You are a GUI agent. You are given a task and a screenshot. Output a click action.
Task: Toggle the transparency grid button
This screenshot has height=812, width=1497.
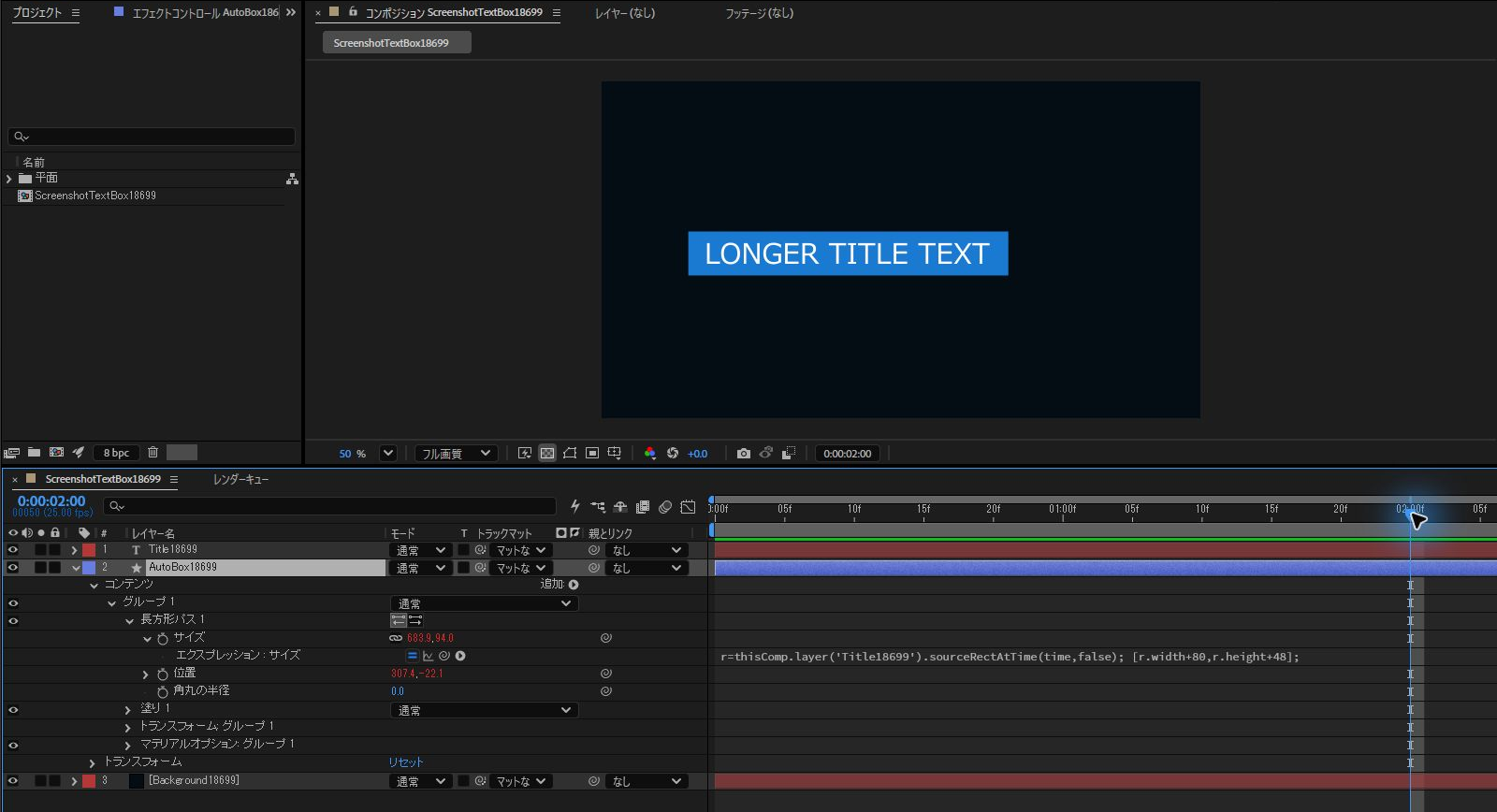(547, 454)
